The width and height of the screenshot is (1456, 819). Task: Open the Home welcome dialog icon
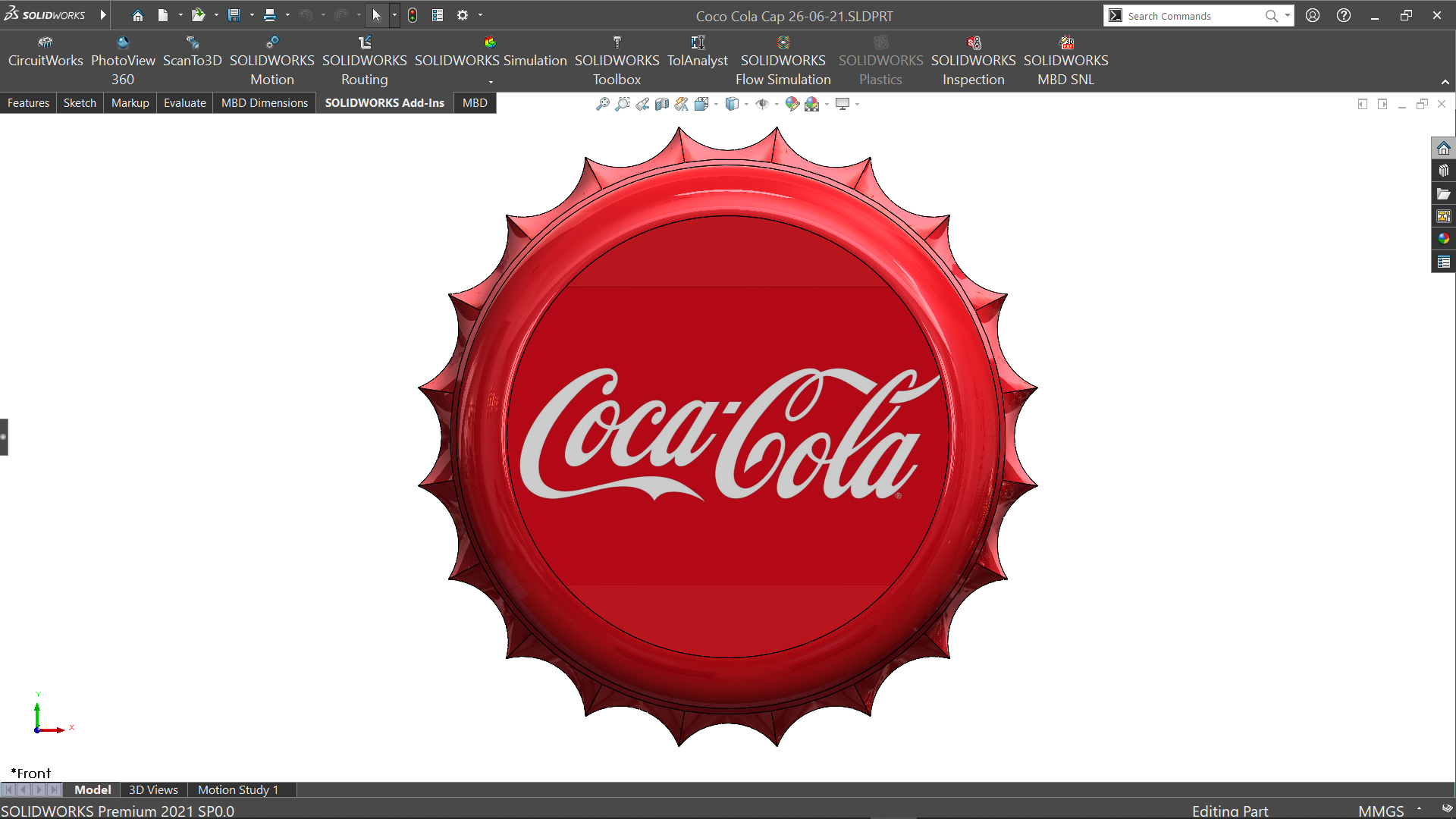tap(137, 15)
